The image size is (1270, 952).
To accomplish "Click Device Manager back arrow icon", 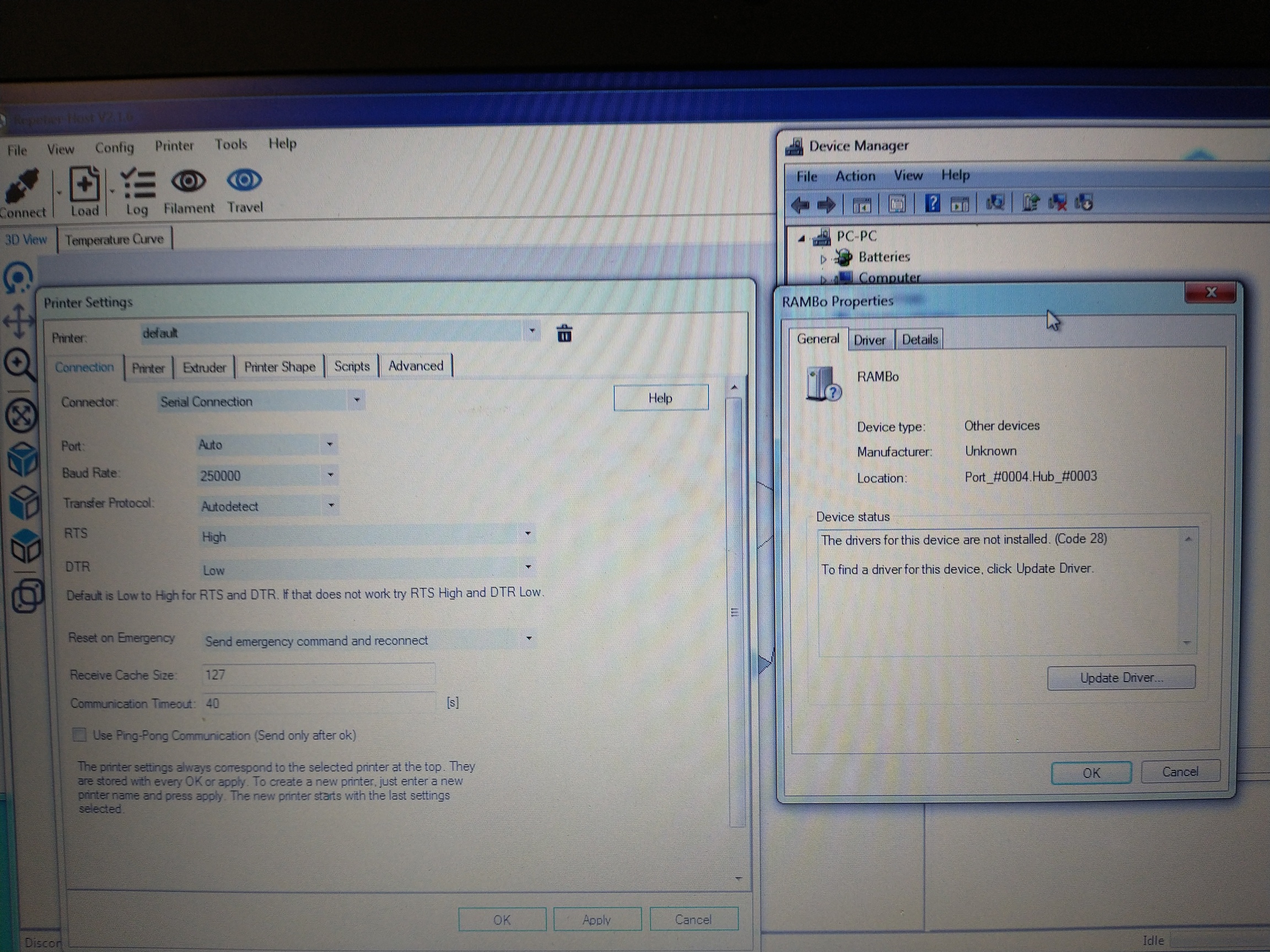I will click(800, 204).
